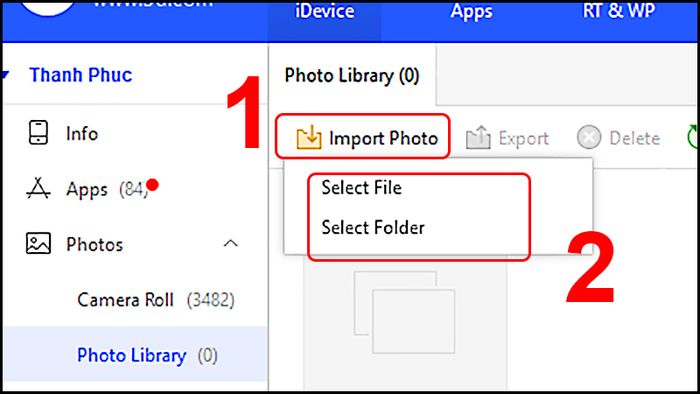
Task: Open the RT & WP tab
Action: tap(619, 11)
